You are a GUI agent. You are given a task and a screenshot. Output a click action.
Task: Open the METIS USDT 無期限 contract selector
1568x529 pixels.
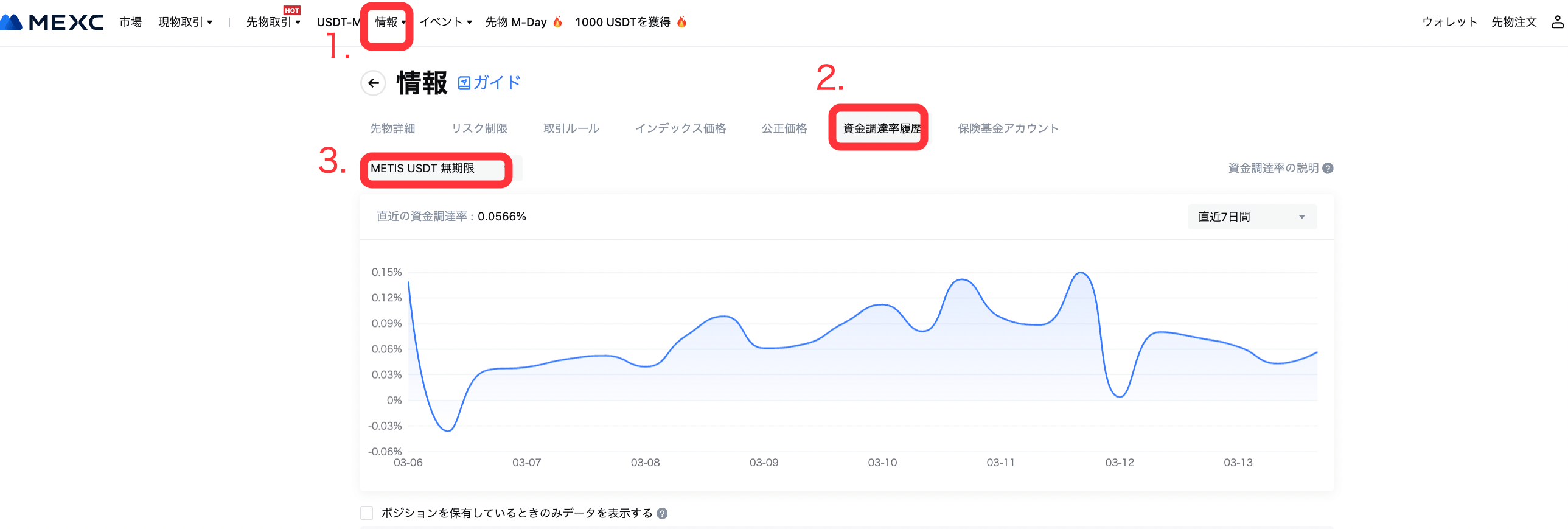pyautogui.click(x=436, y=169)
